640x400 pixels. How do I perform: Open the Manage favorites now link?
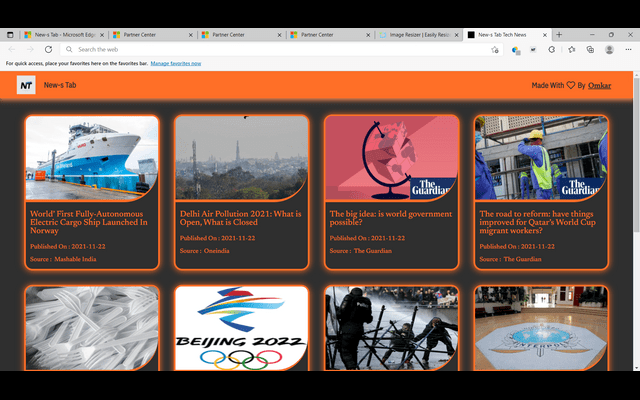click(176, 63)
